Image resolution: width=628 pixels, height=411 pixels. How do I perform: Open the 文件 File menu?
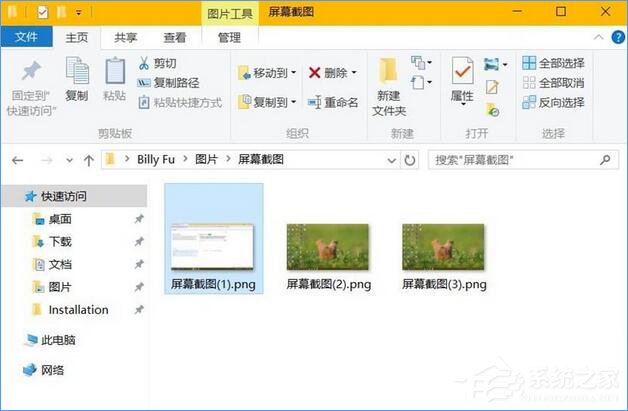26,37
